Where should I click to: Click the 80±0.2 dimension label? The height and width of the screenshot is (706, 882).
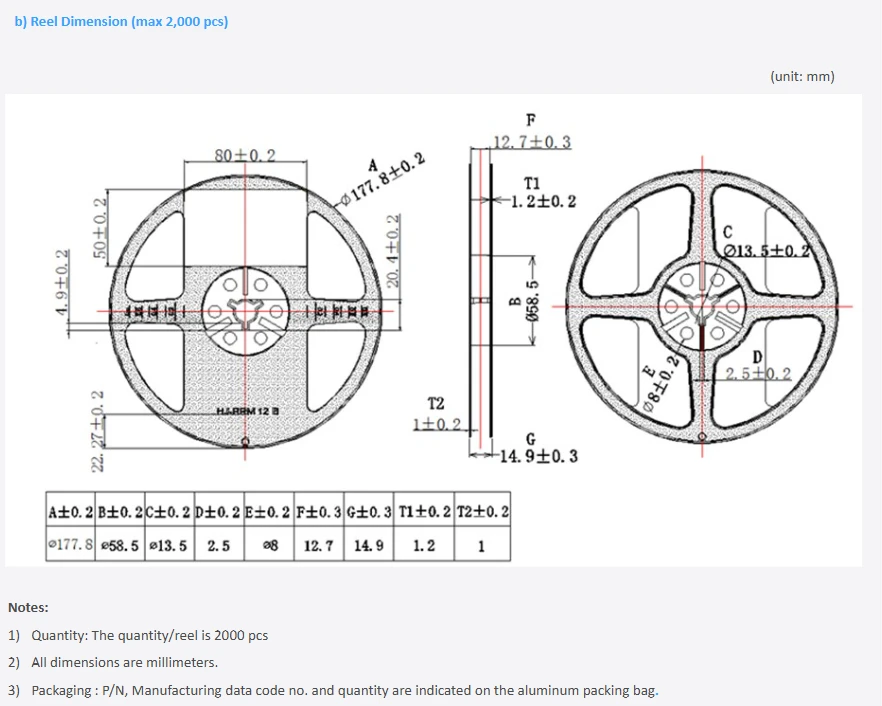tap(245, 155)
